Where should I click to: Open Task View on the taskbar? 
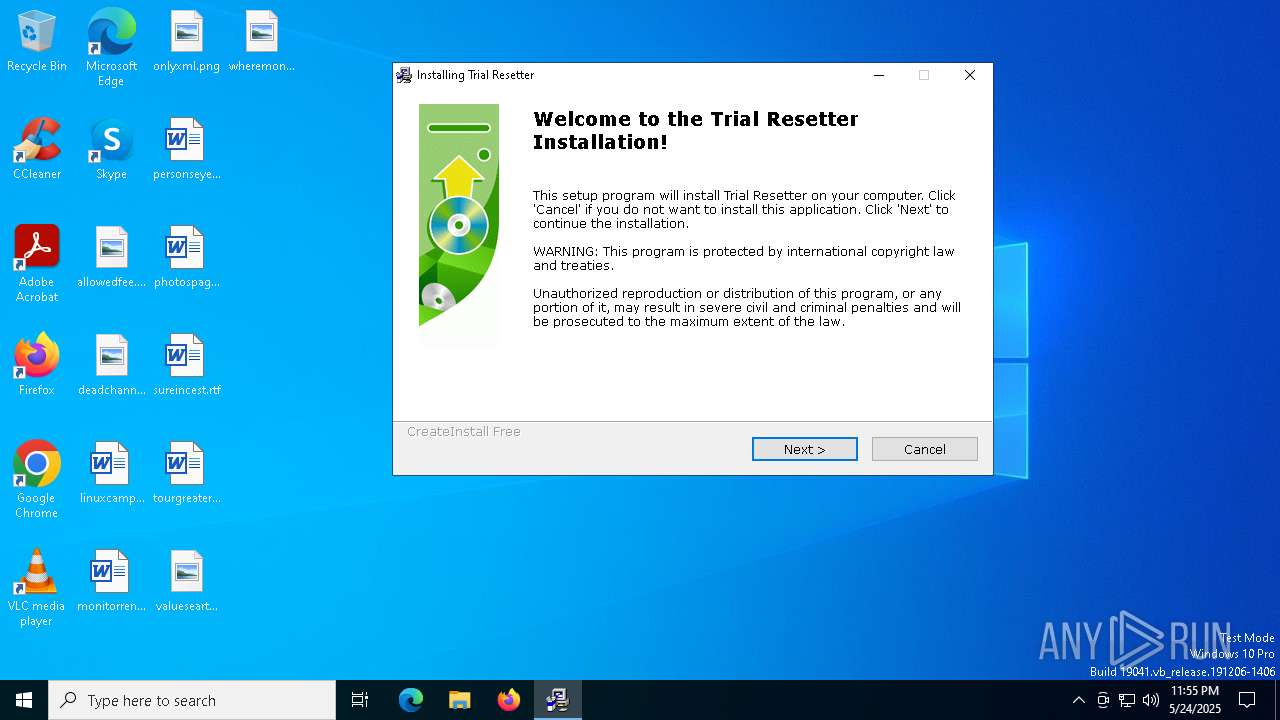tap(360, 700)
